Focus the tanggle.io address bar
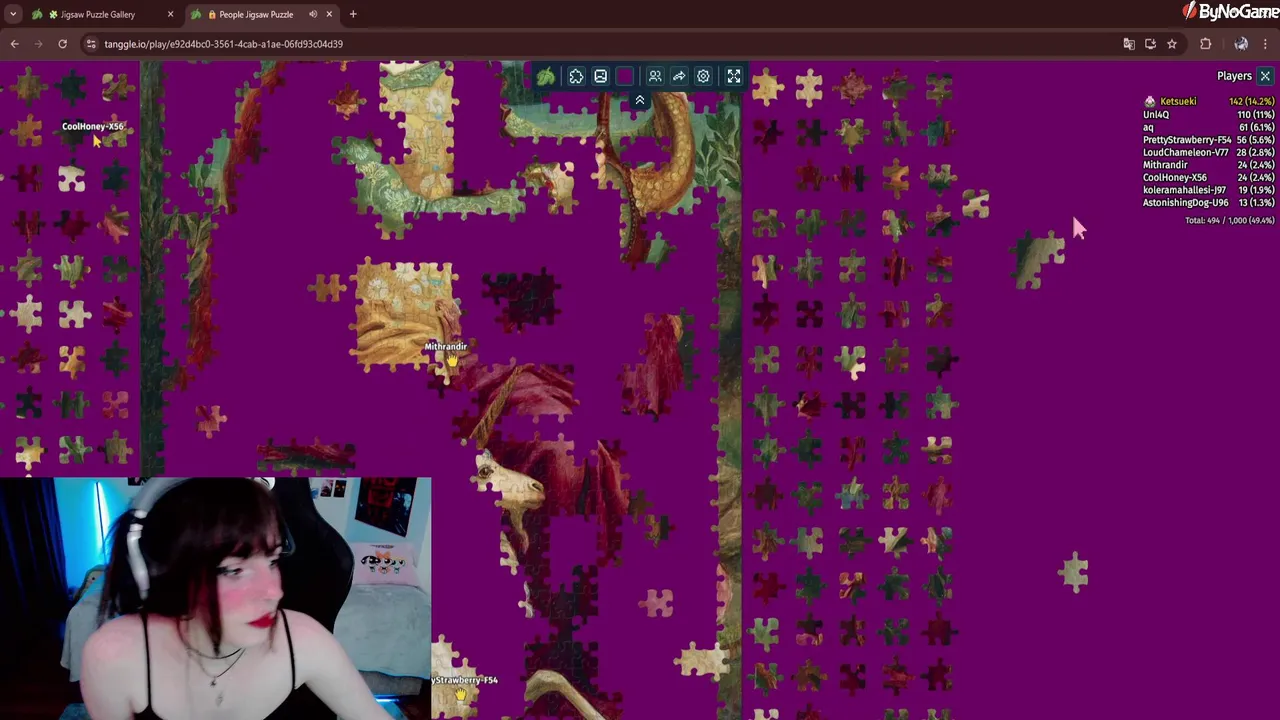Screen dimensions: 1280x720 click(x=600, y=44)
